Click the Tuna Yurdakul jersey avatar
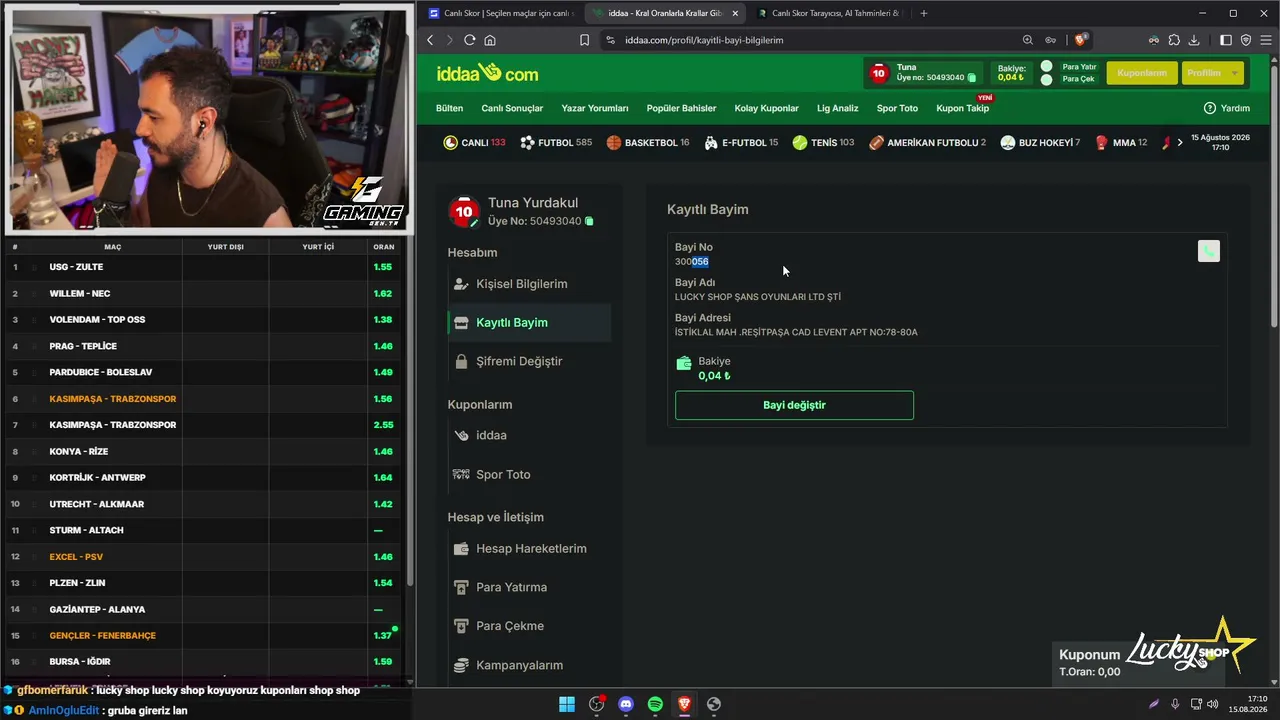 tap(464, 211)
